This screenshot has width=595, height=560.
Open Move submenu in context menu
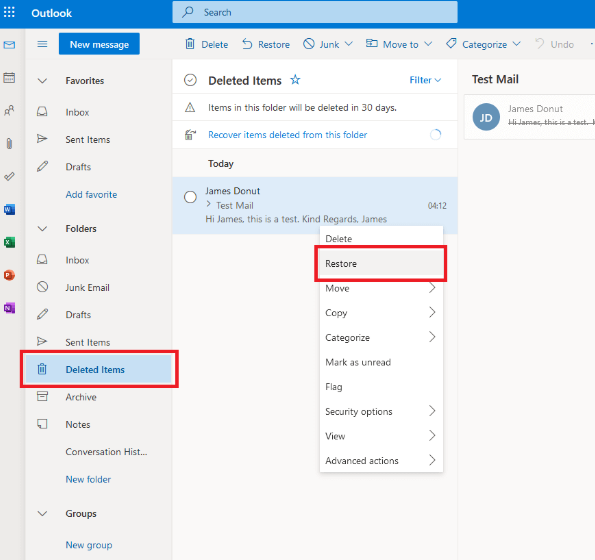381,288
